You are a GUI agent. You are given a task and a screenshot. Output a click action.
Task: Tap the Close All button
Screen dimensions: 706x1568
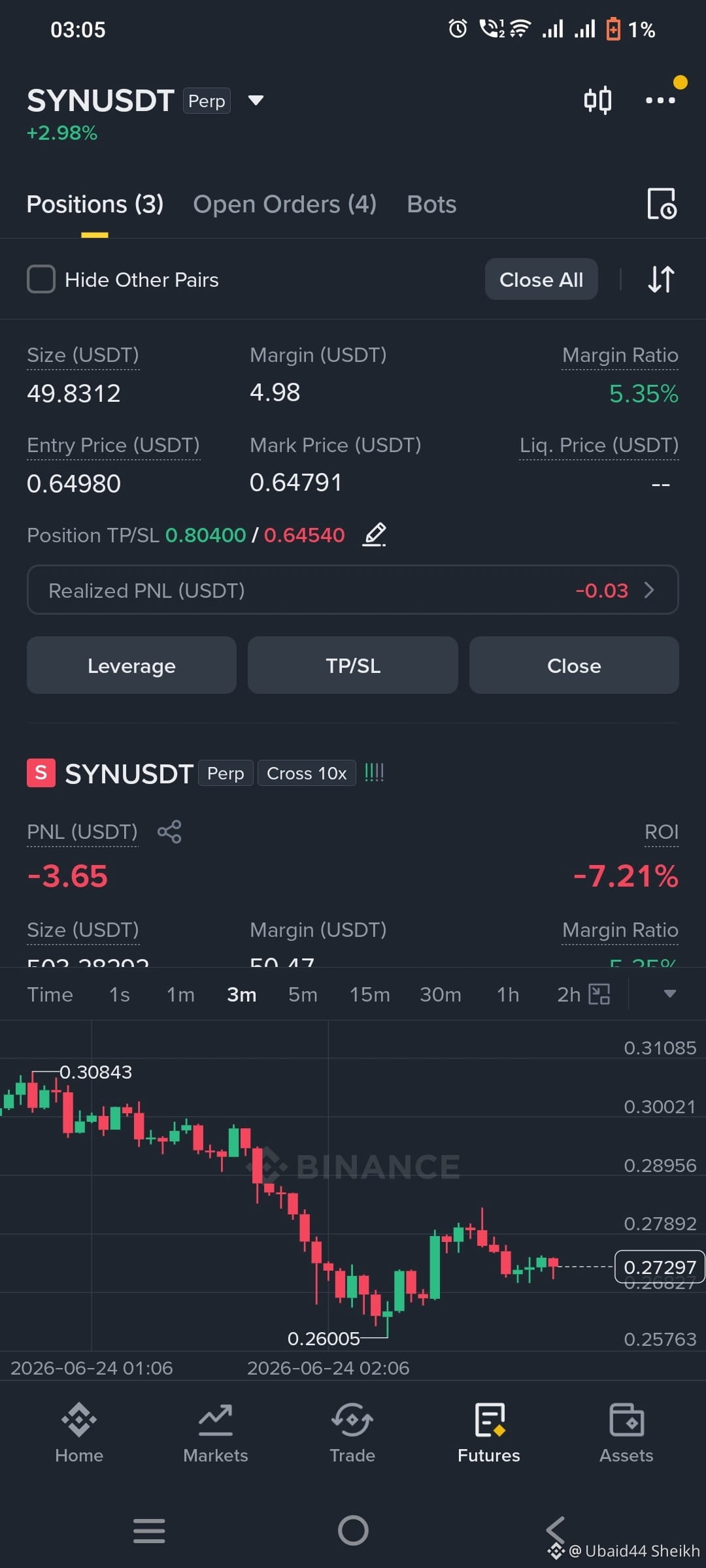(x=541, y=279)
